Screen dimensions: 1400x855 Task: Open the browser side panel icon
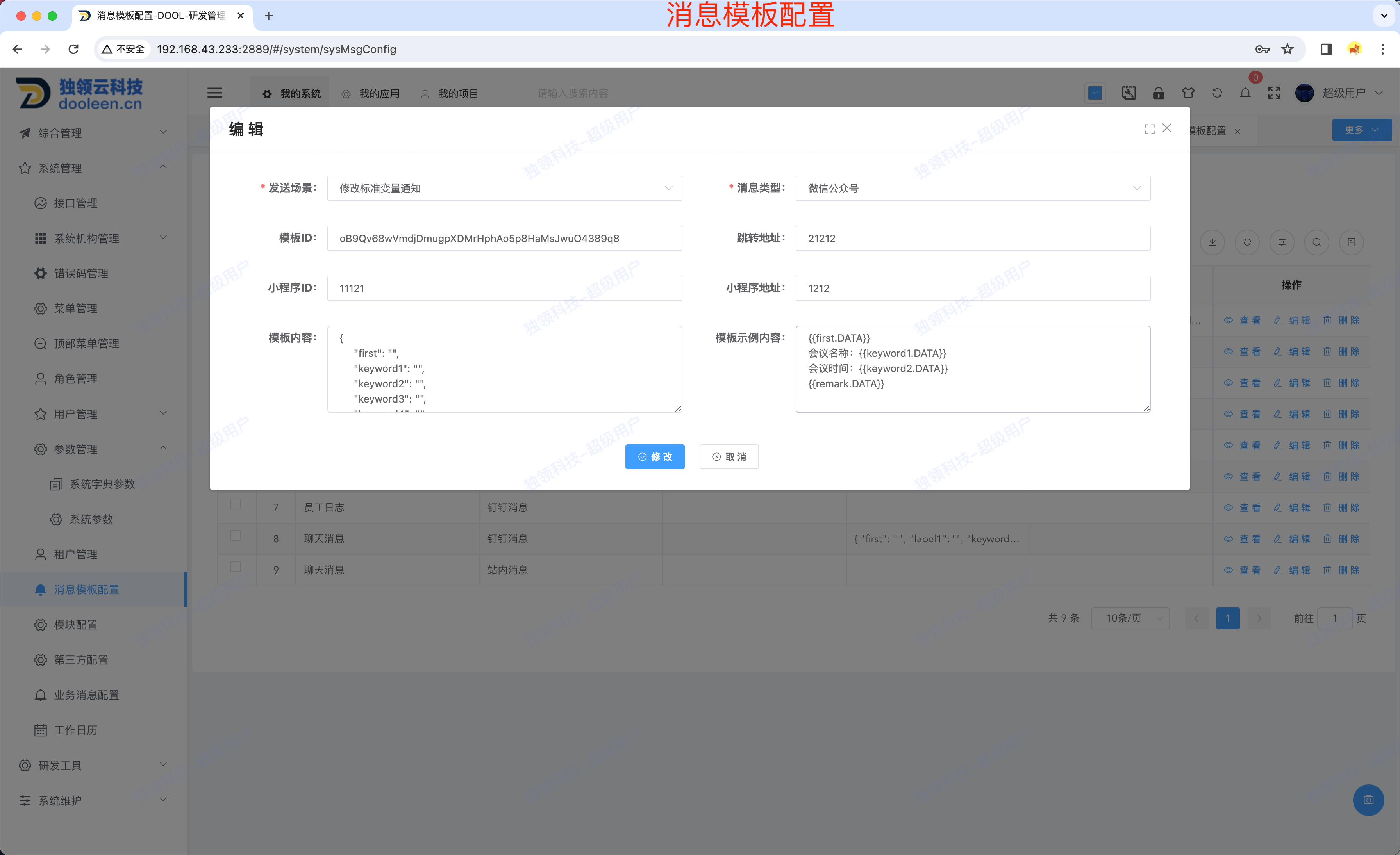pos(1326,50)
